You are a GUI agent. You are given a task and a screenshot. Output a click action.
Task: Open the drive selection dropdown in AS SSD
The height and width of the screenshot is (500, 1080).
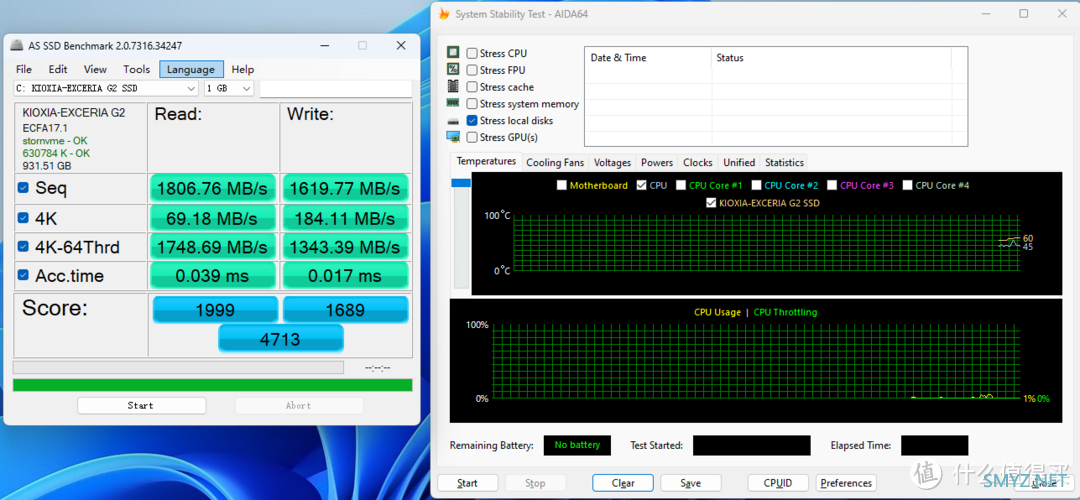(x=107, y=88)
